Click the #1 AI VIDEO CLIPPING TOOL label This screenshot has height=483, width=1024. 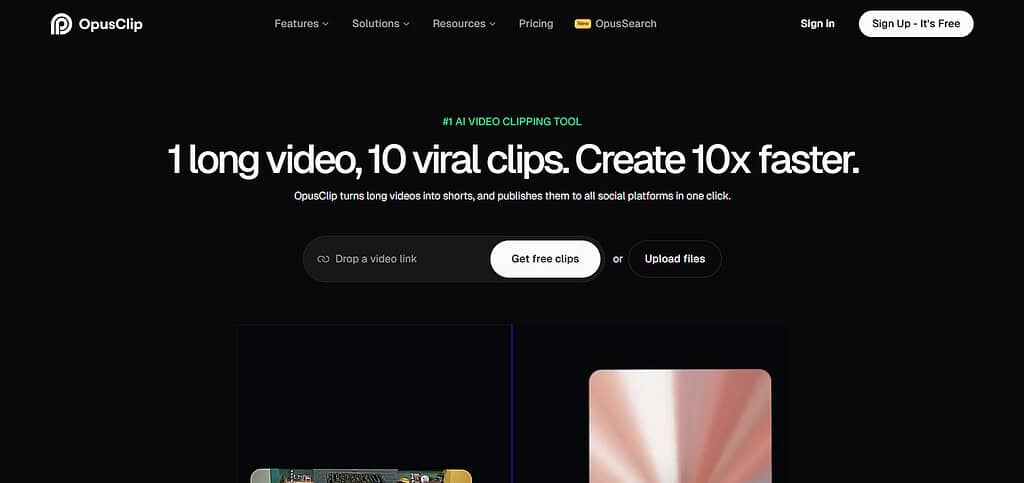pos(512,121)
